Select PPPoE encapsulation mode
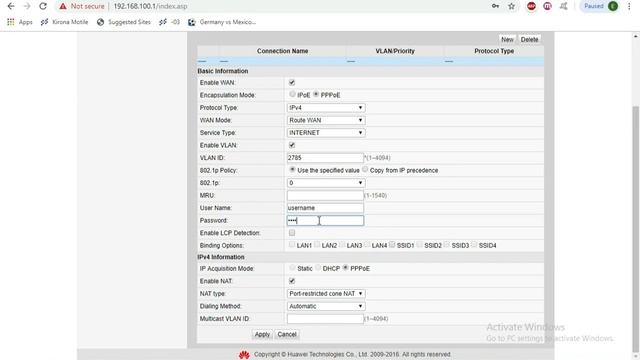 coord(316,94)
